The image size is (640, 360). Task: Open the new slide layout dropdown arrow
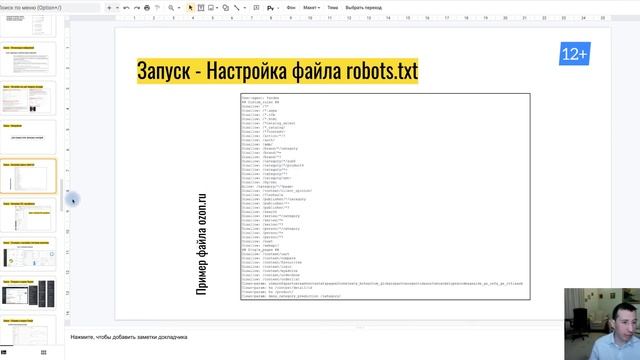[x=117, y=8]
